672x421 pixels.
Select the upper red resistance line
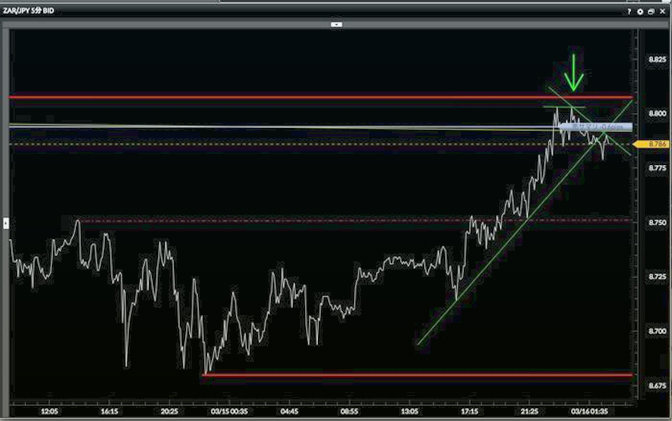[x=300, y=97]
